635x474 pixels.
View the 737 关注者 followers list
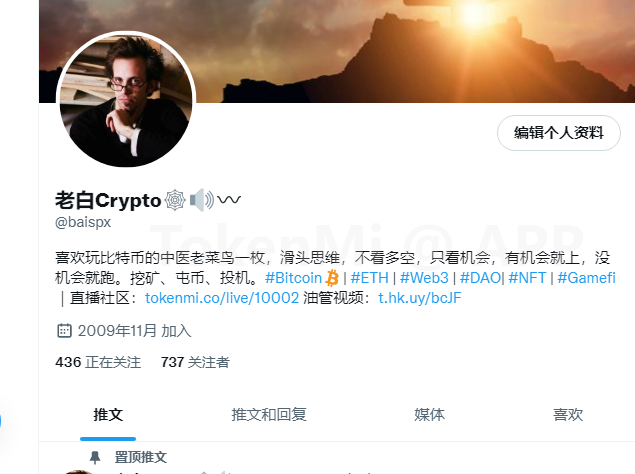(x=195, y=362)
